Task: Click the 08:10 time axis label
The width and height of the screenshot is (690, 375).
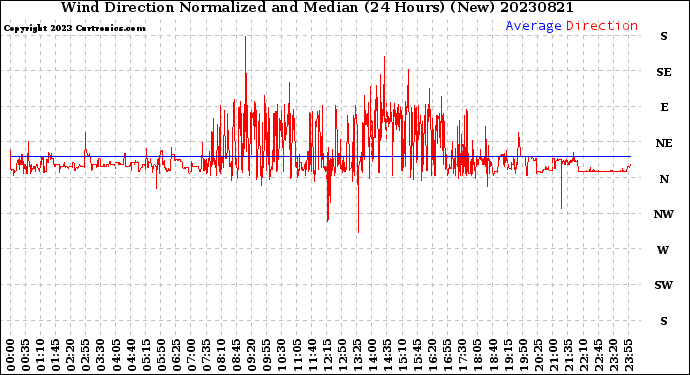Action: tap(222, 355)
